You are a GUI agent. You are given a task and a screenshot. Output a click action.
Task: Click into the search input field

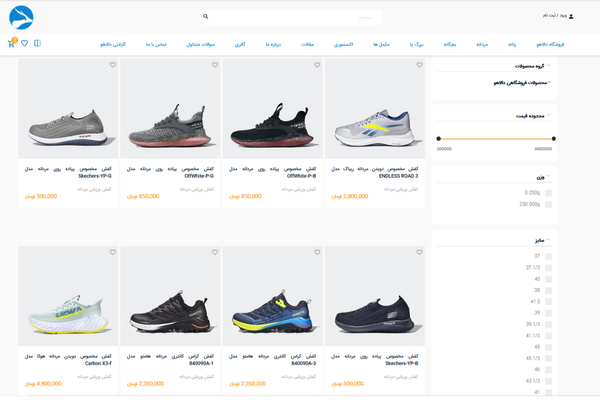pos(290,17)
